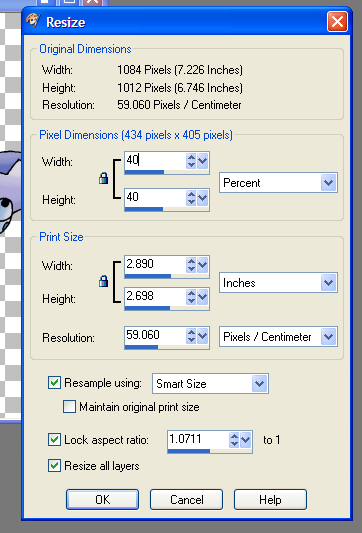Viewport: 362px width, 533px height.
Task: Toggle the Pixel Dimensions lock icon
Action: click(x=103, y=178)
